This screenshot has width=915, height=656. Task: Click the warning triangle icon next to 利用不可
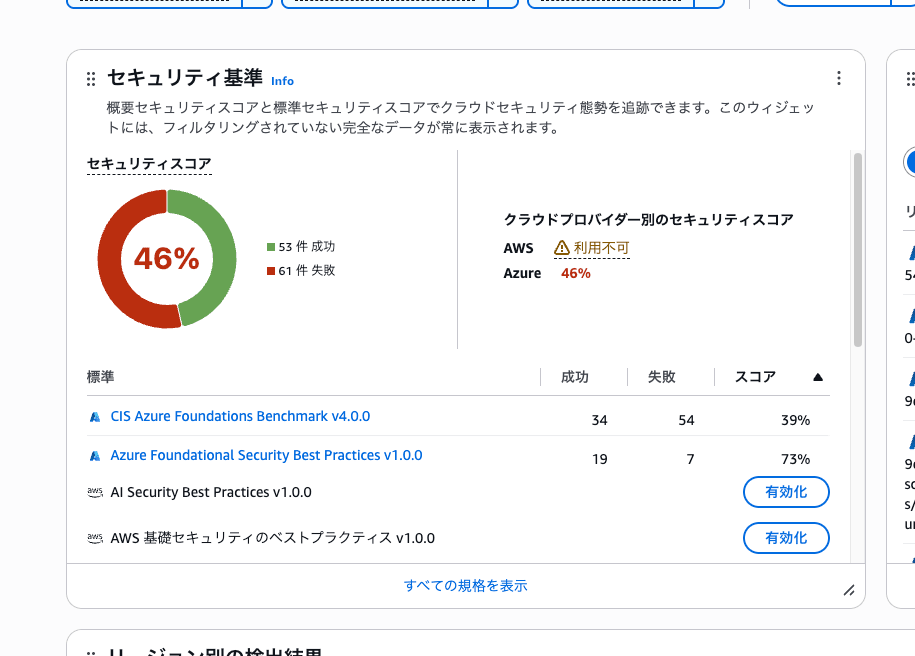point(561,248)
